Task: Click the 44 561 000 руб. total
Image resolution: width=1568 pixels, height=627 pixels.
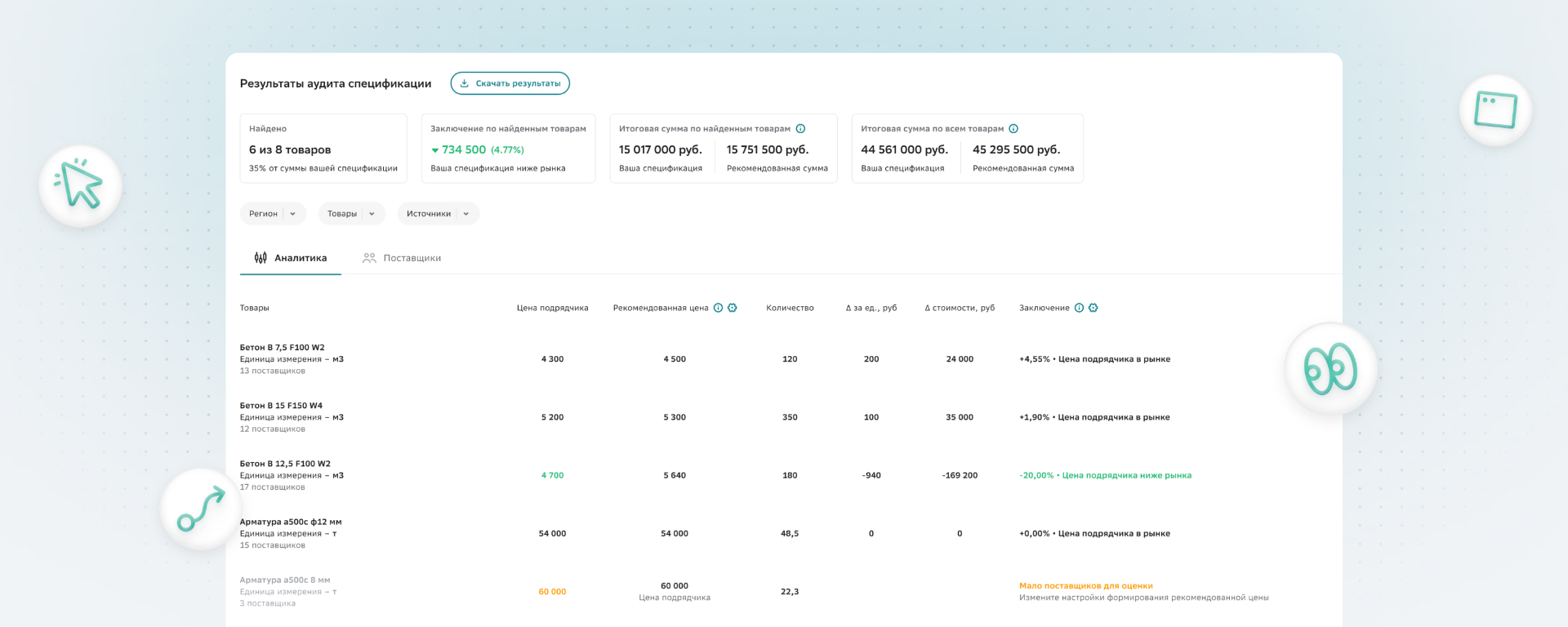Action: pyautogui.click(x=905, y=150)
